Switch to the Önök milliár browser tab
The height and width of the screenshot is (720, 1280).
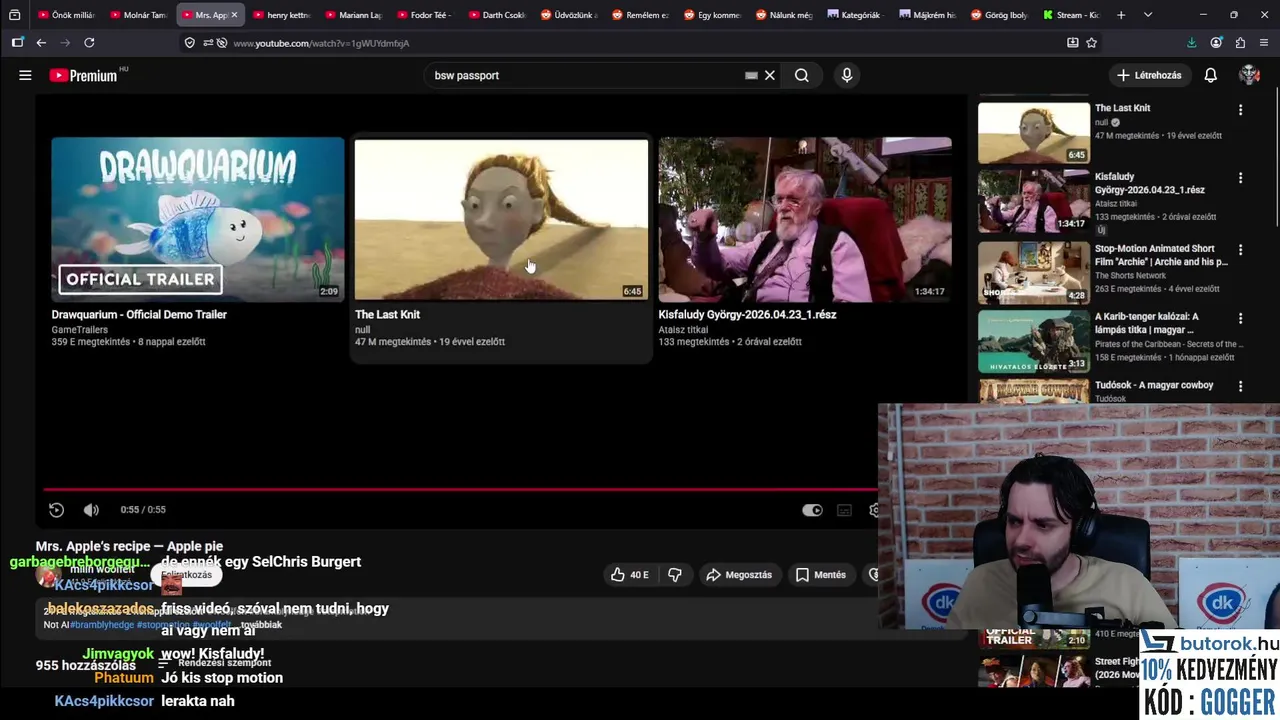pos(67,15)
